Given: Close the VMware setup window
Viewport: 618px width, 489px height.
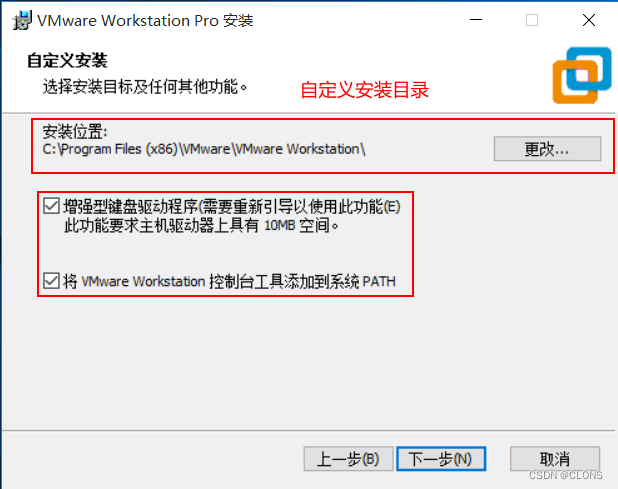Looking at the screenshot, I should [x=589, y=20].
